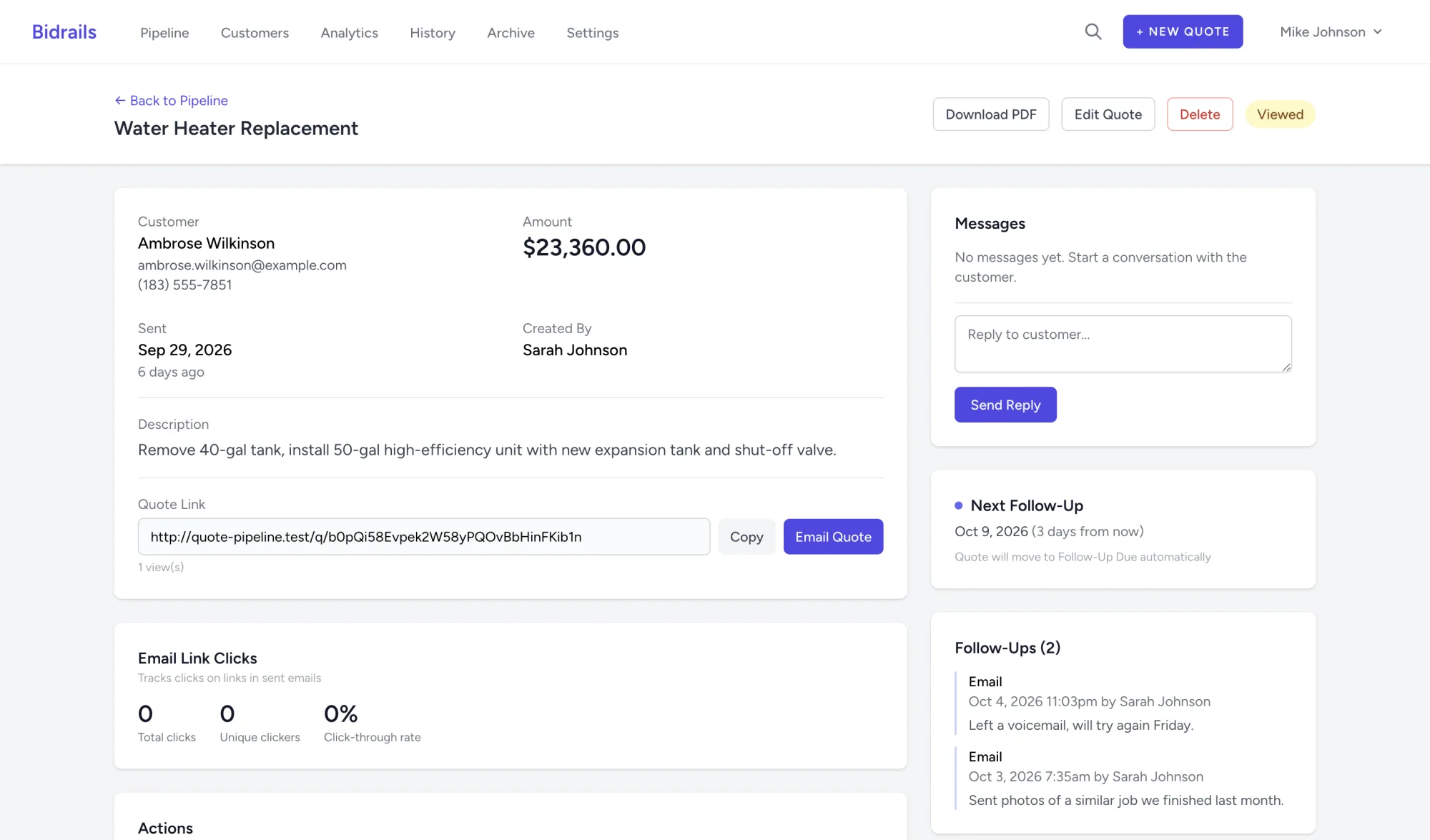Click the Download PDF button
Screen dimensions: 1430x840
[x=991, y=114]
